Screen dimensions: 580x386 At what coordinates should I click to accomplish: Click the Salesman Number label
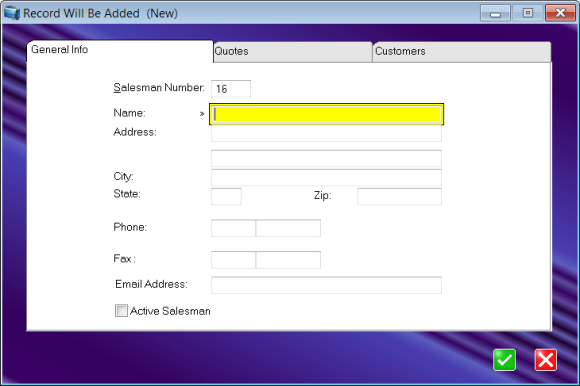click(159, 88)
